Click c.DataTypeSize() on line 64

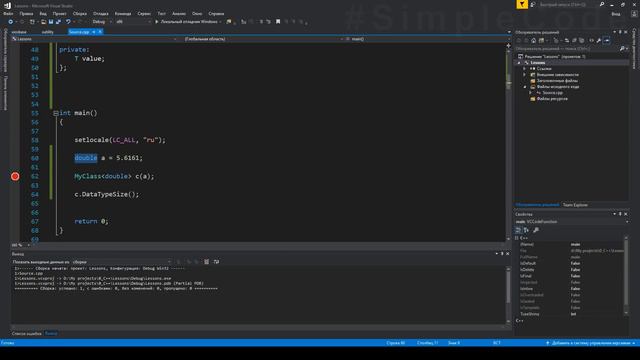pyautogui.click(x=107, y=194)
